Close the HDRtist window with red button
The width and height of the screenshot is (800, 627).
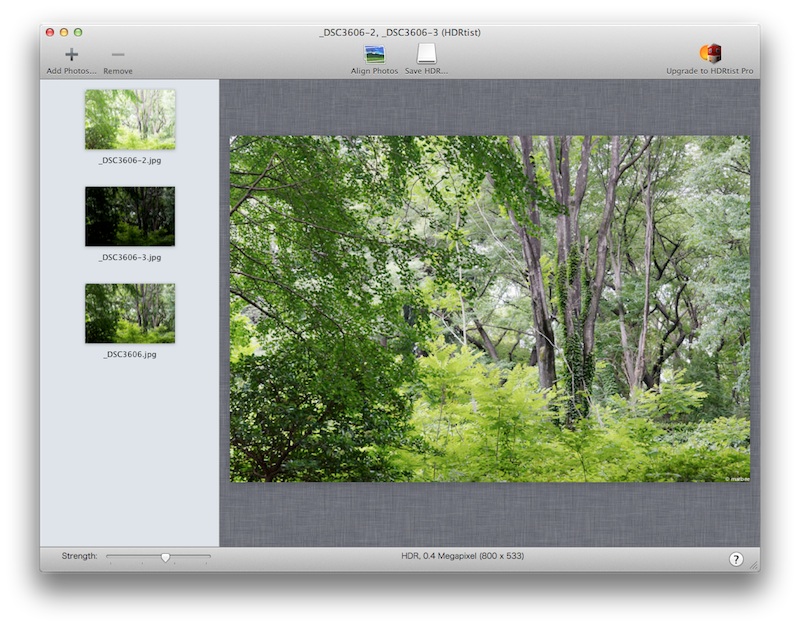coord(50,33)
